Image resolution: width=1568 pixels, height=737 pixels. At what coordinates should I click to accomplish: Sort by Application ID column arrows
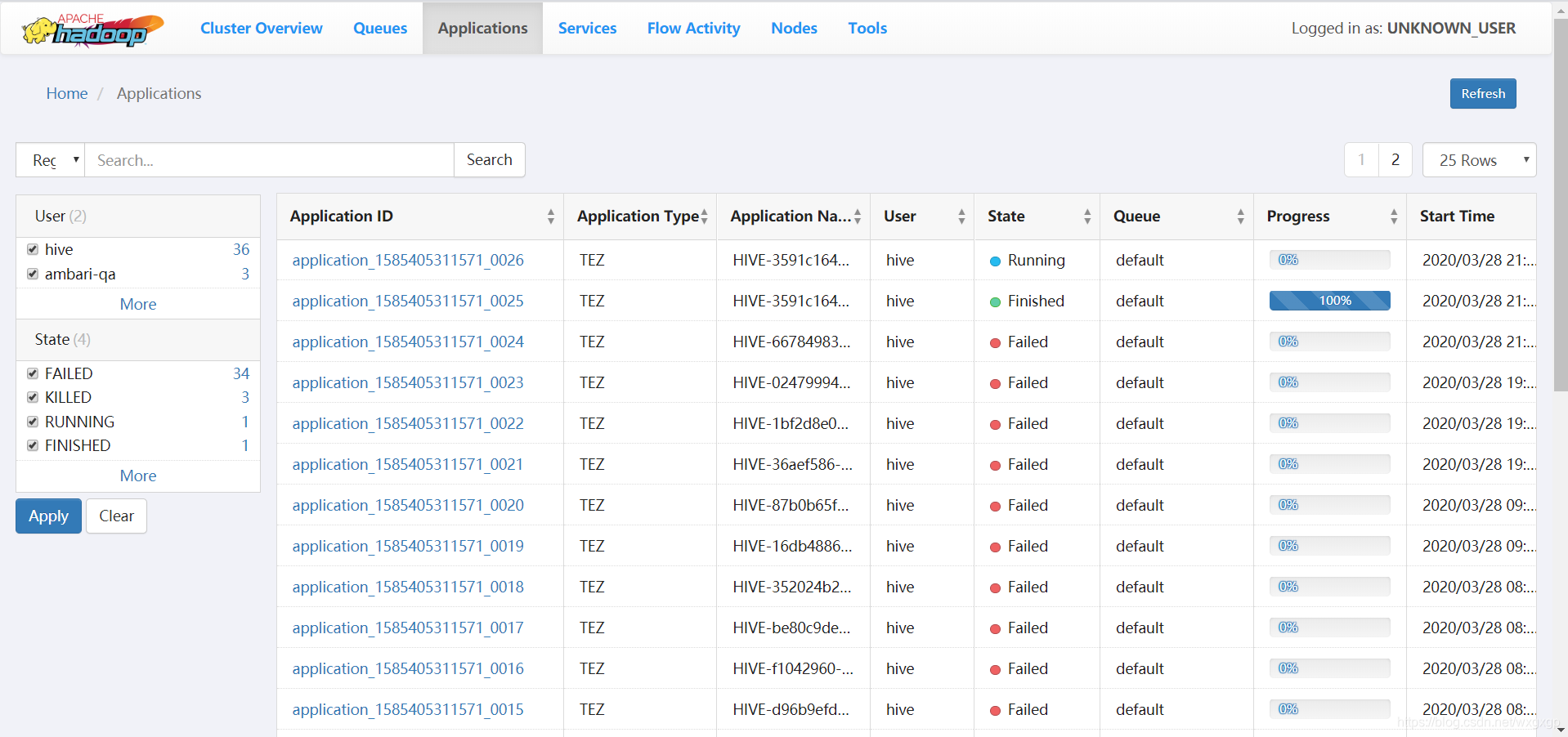[x=551, y=217]
